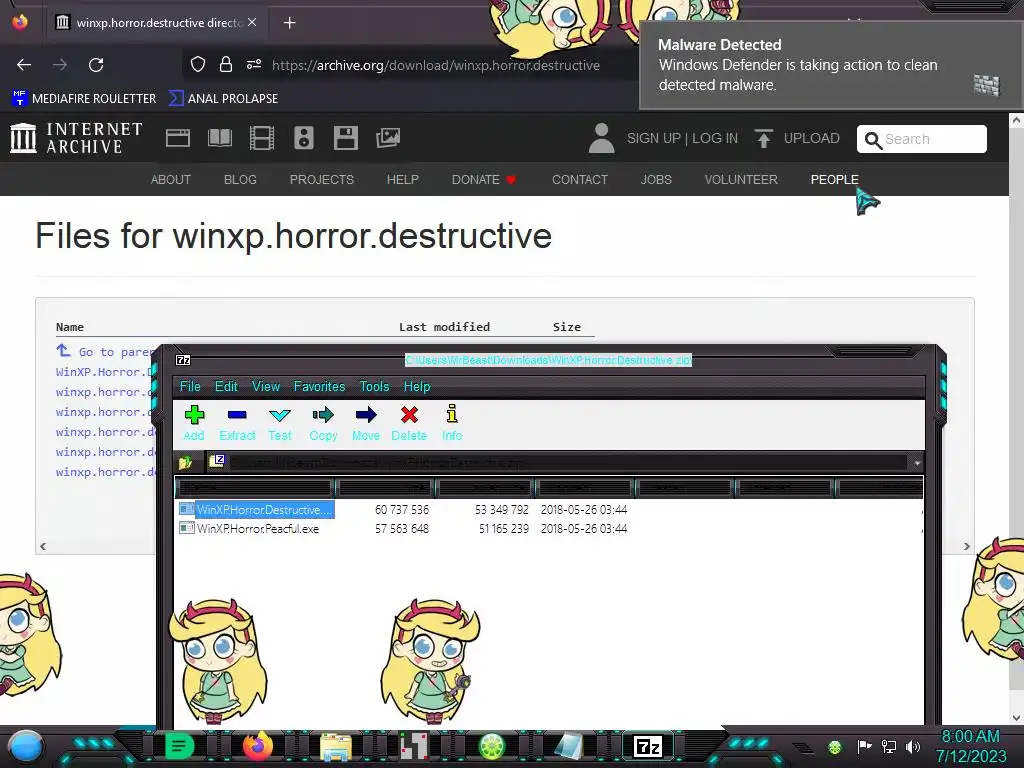The image size is (1024, 768).
Task: Click the SIGN UP link
Action: [x=654, y=138]
